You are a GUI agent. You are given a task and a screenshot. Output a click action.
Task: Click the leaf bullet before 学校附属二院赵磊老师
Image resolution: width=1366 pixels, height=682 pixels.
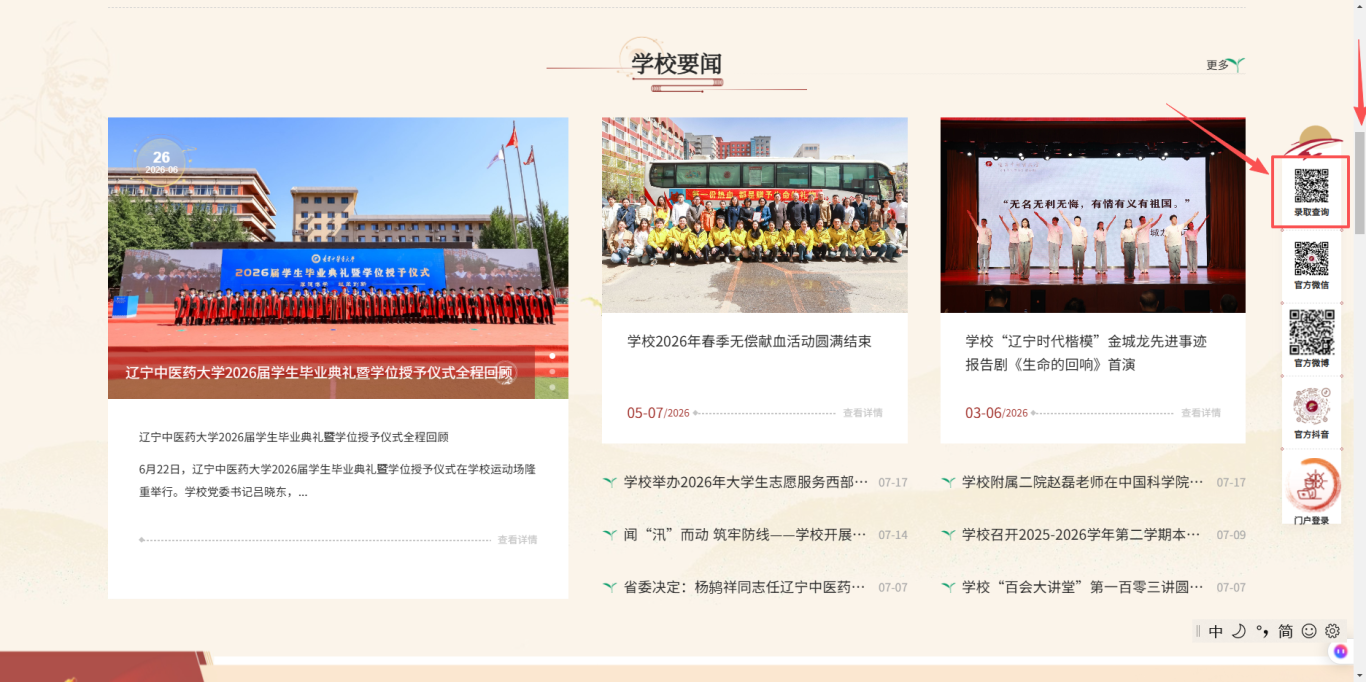click(x=948, y=482)
